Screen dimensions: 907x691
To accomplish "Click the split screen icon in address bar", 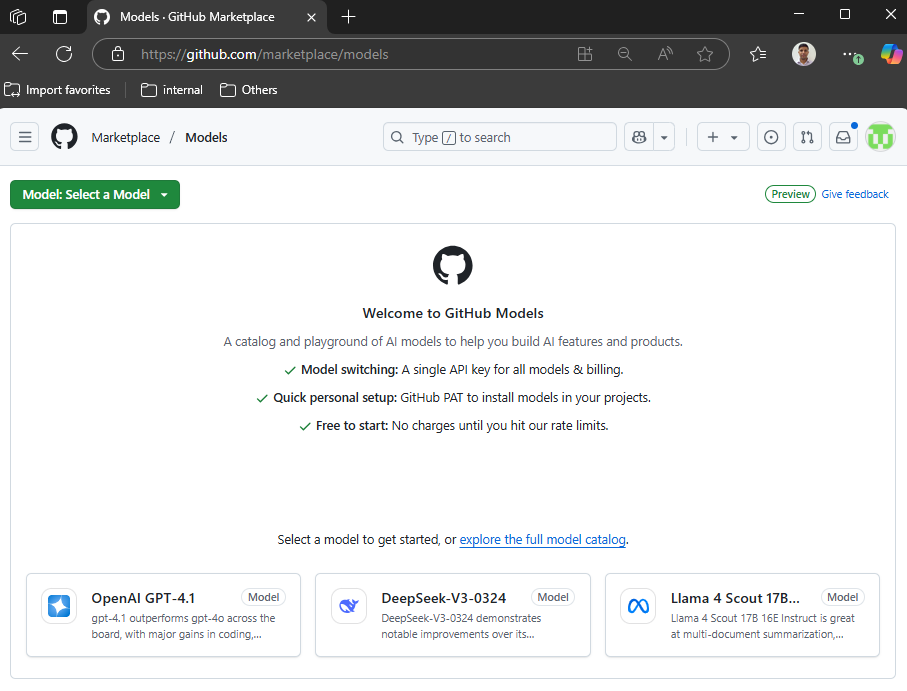I will pos(585,54).
